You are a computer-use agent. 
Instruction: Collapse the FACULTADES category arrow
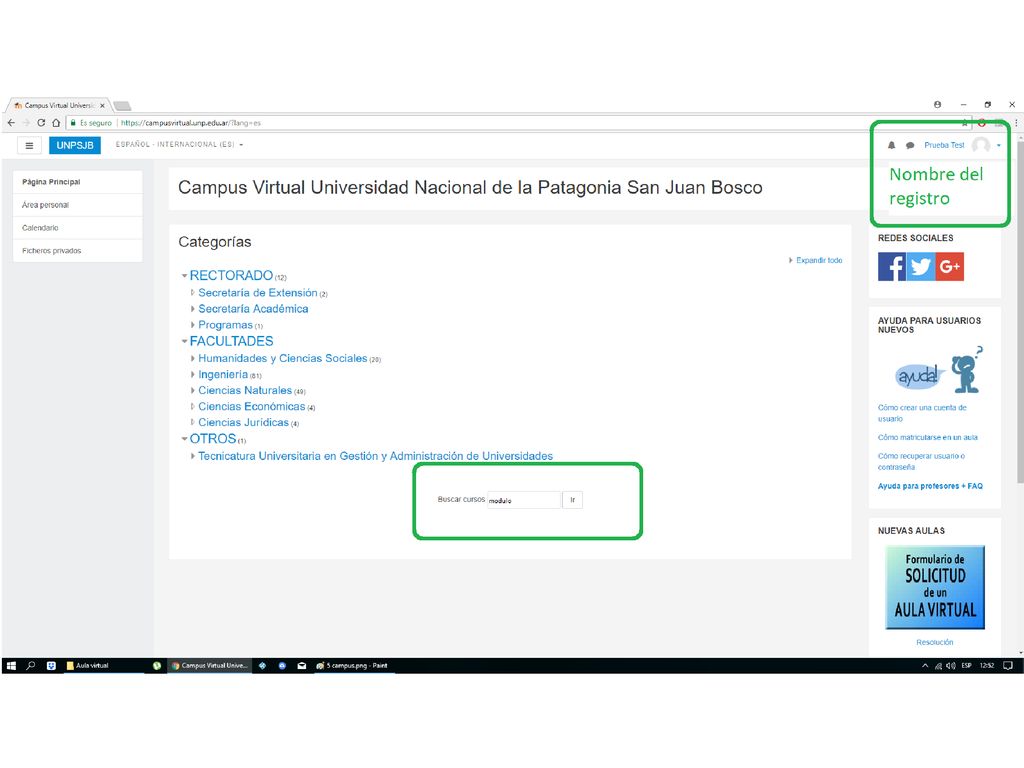click(184, 341)
